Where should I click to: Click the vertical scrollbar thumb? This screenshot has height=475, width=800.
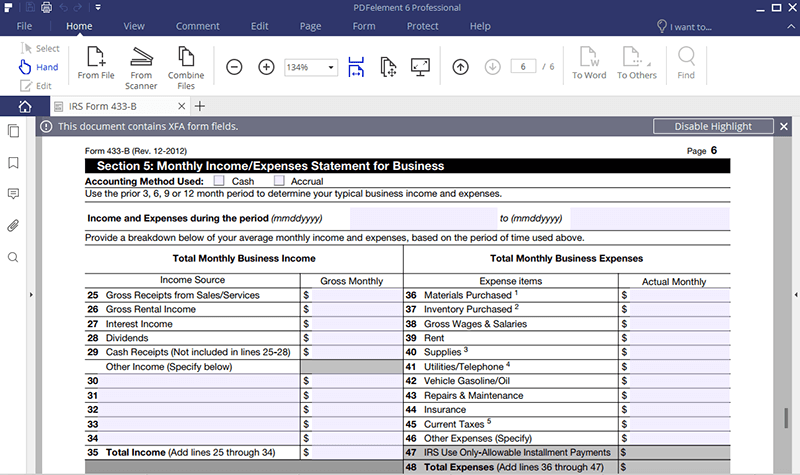pos(786,418)
